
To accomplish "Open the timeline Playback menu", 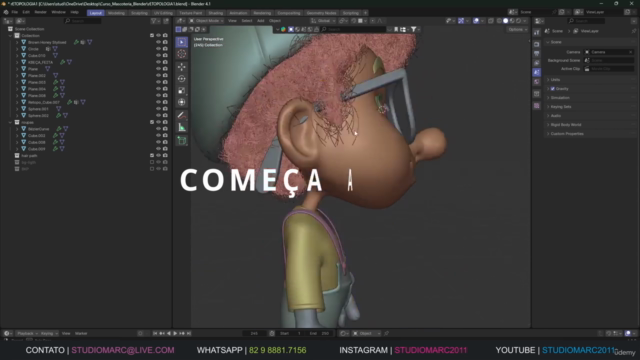I will 27,333.
